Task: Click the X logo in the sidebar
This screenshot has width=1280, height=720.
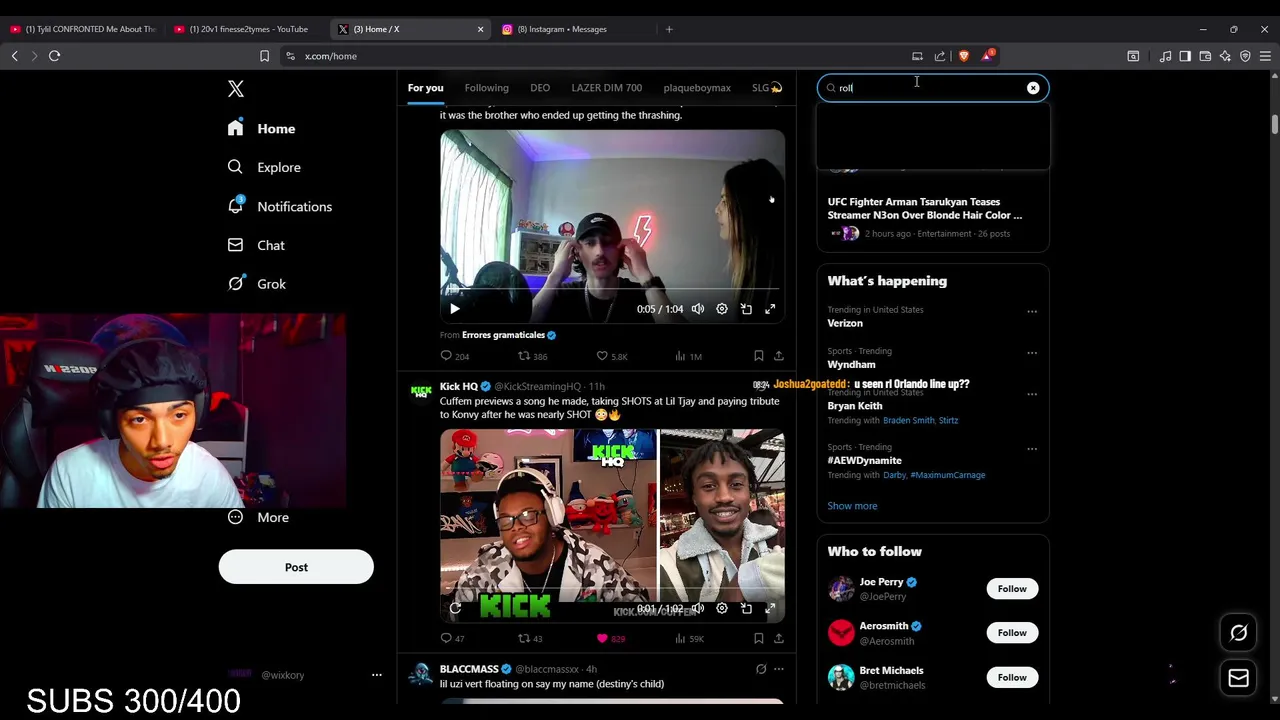Action: point(236,89)
